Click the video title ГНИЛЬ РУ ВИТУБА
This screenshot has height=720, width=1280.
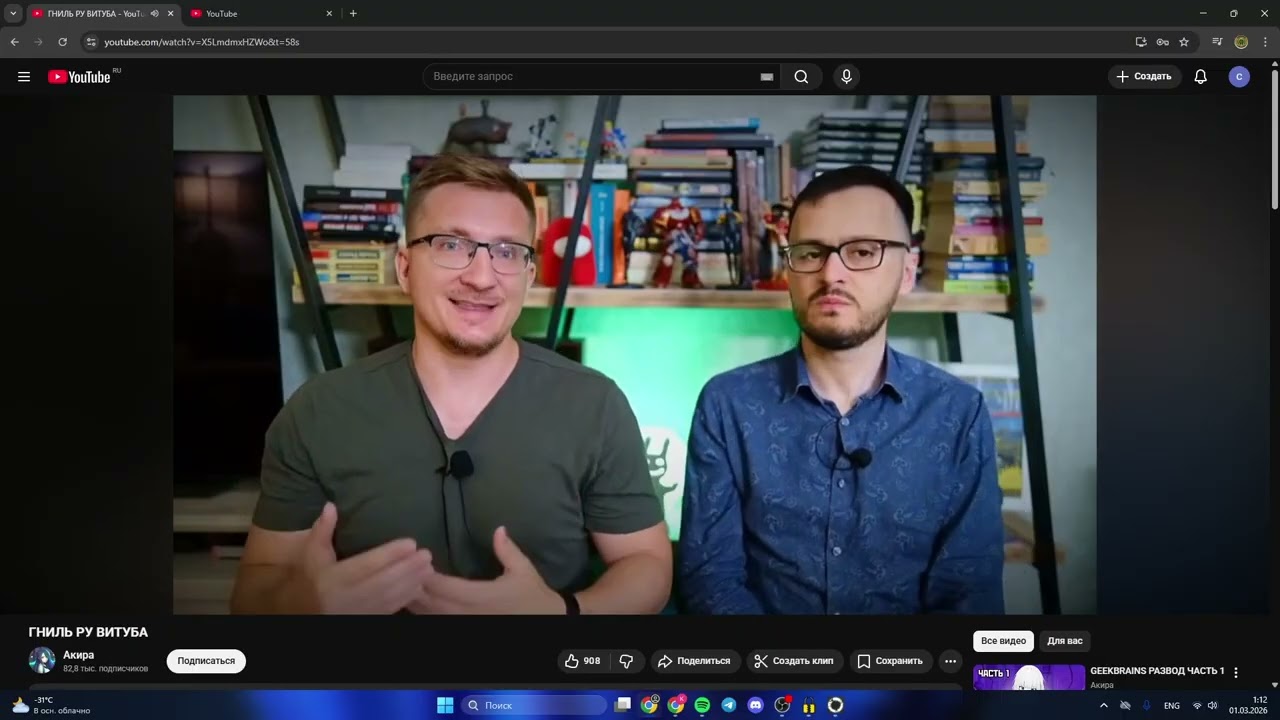[x=88, y=632]
